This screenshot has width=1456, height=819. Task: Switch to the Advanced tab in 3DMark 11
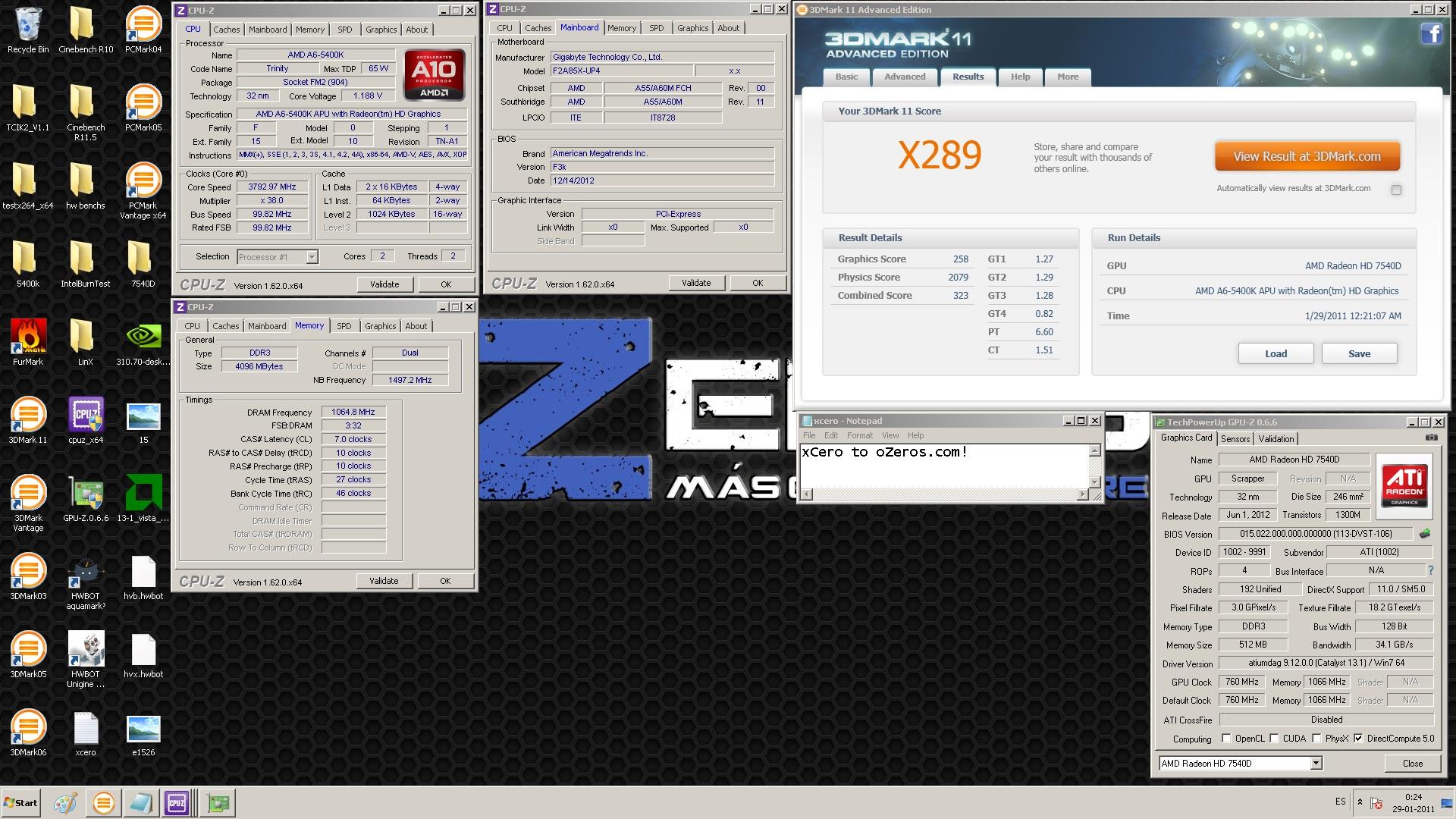click(x=905, y=77)
